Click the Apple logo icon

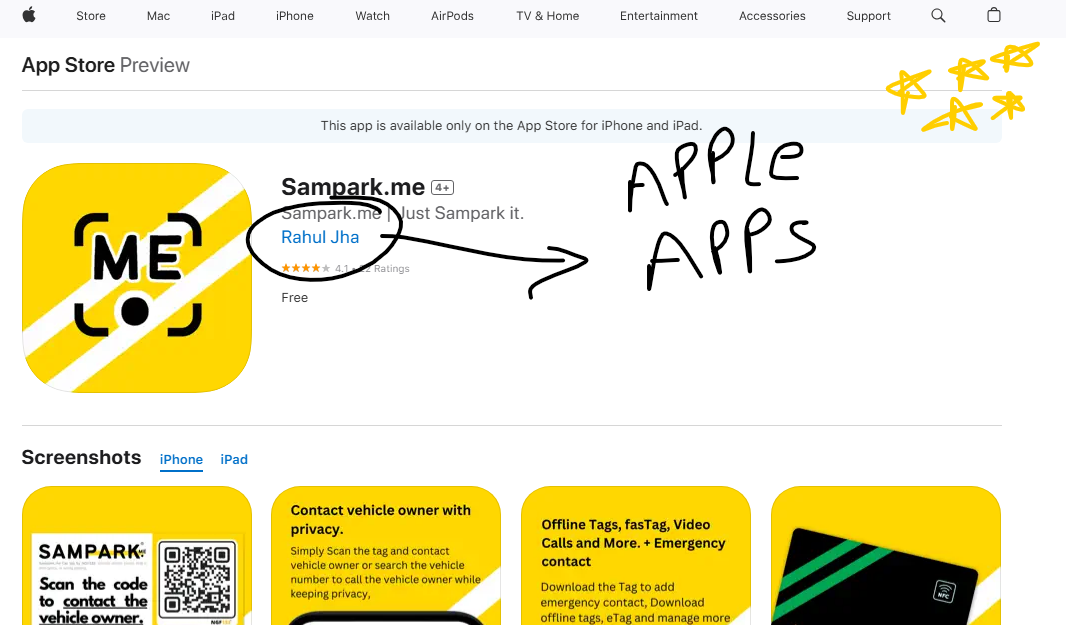point(29,15)
